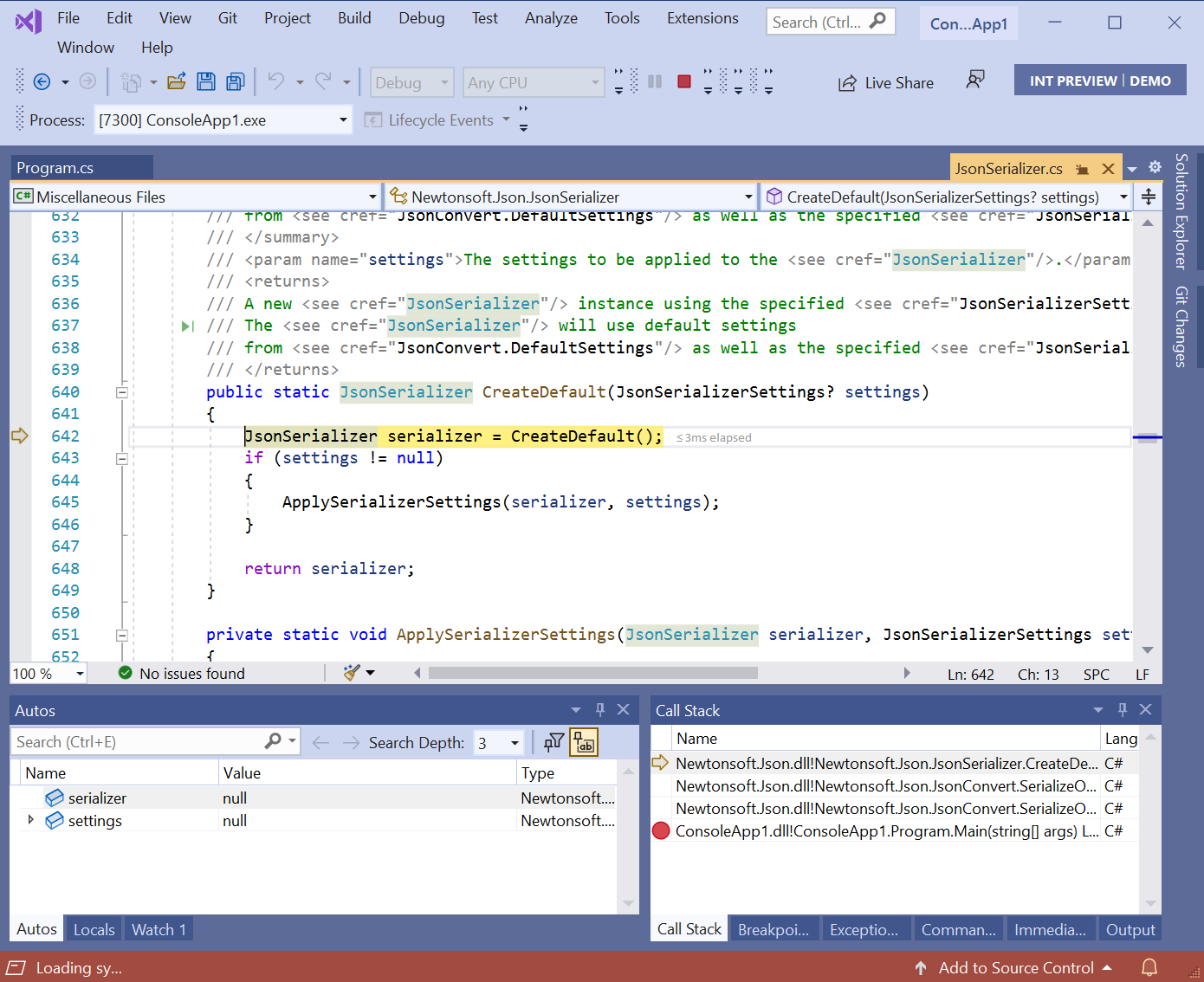
Task: Save the current file with disk icon
Action: click(x=206, y=82)
